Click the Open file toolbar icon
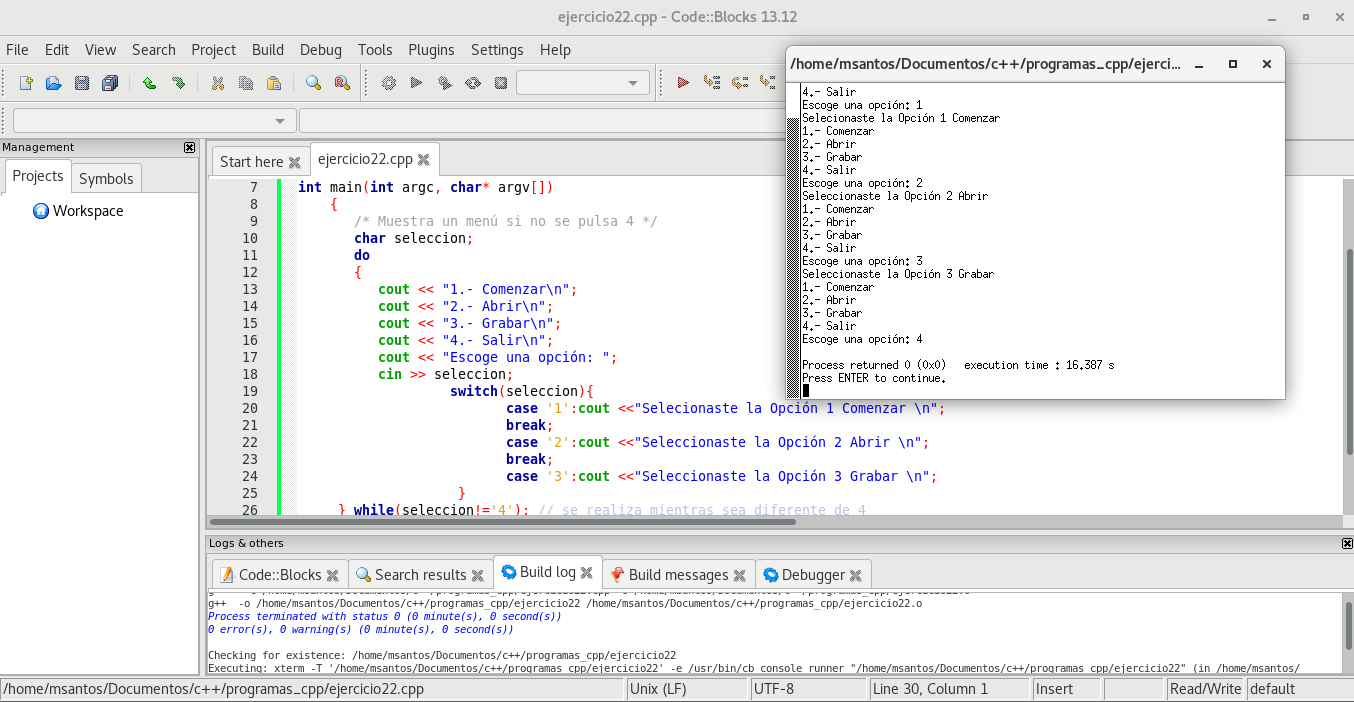 point(54,83)
